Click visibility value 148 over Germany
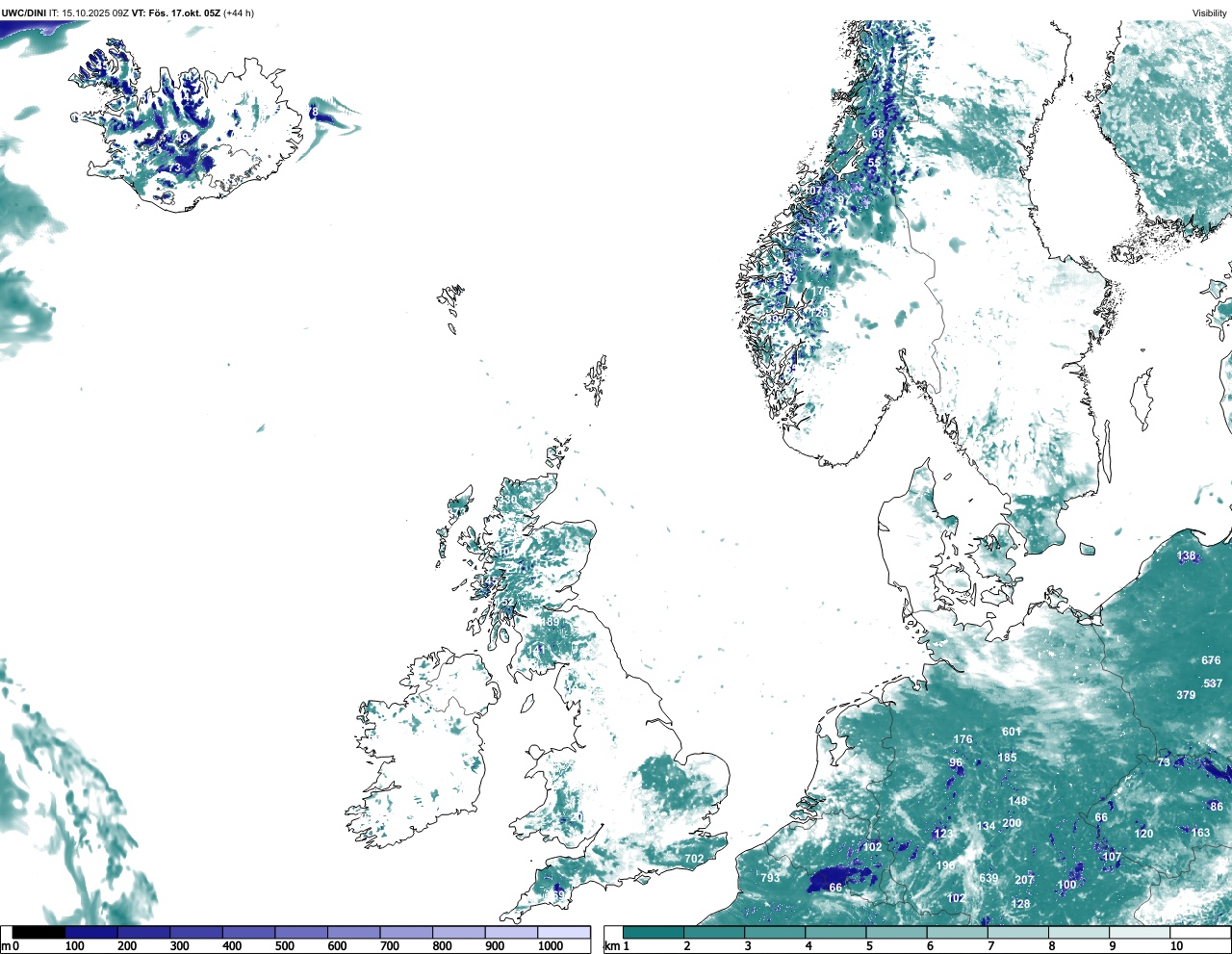The image size is (1232, 954). tap(1017, 801)
